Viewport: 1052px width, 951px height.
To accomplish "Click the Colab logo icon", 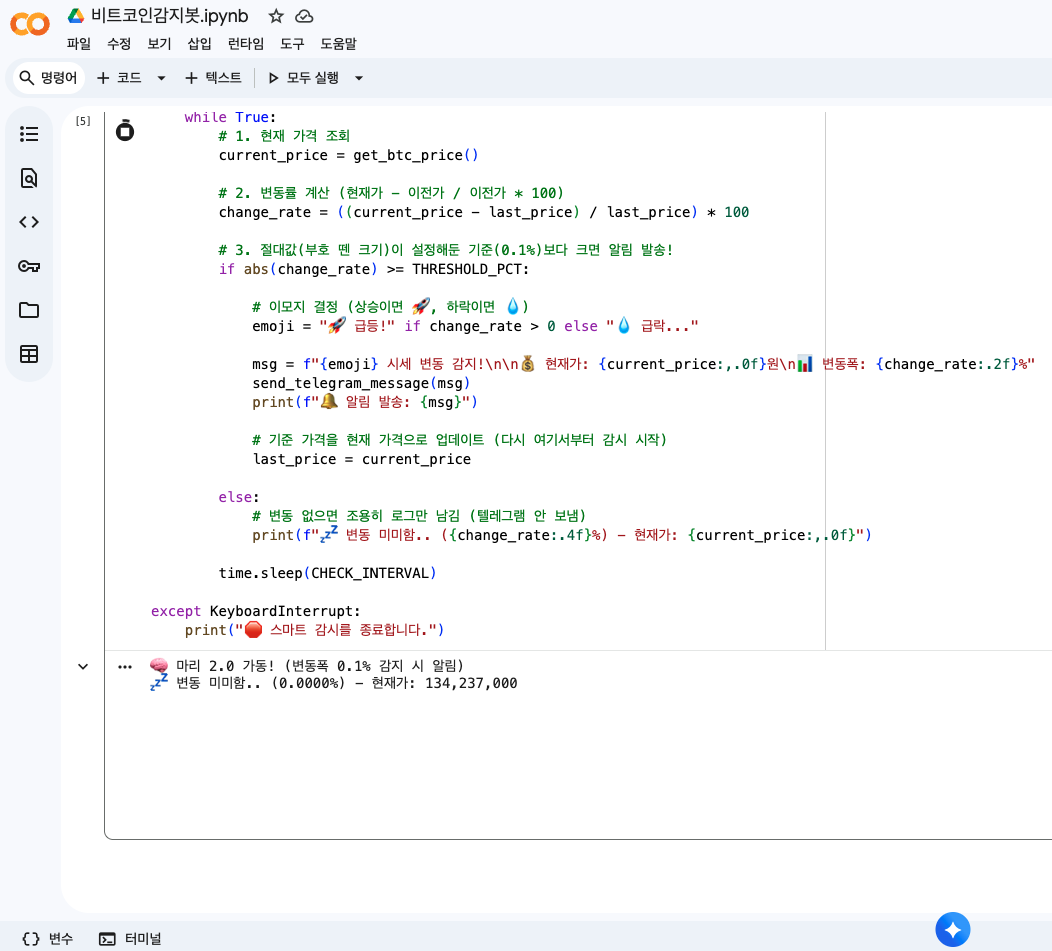I will coord(30,24).
